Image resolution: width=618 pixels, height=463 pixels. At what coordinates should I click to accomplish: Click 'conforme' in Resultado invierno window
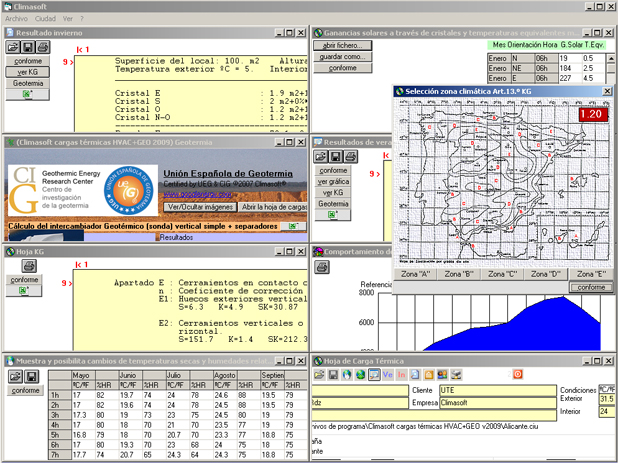pos(27,61)
